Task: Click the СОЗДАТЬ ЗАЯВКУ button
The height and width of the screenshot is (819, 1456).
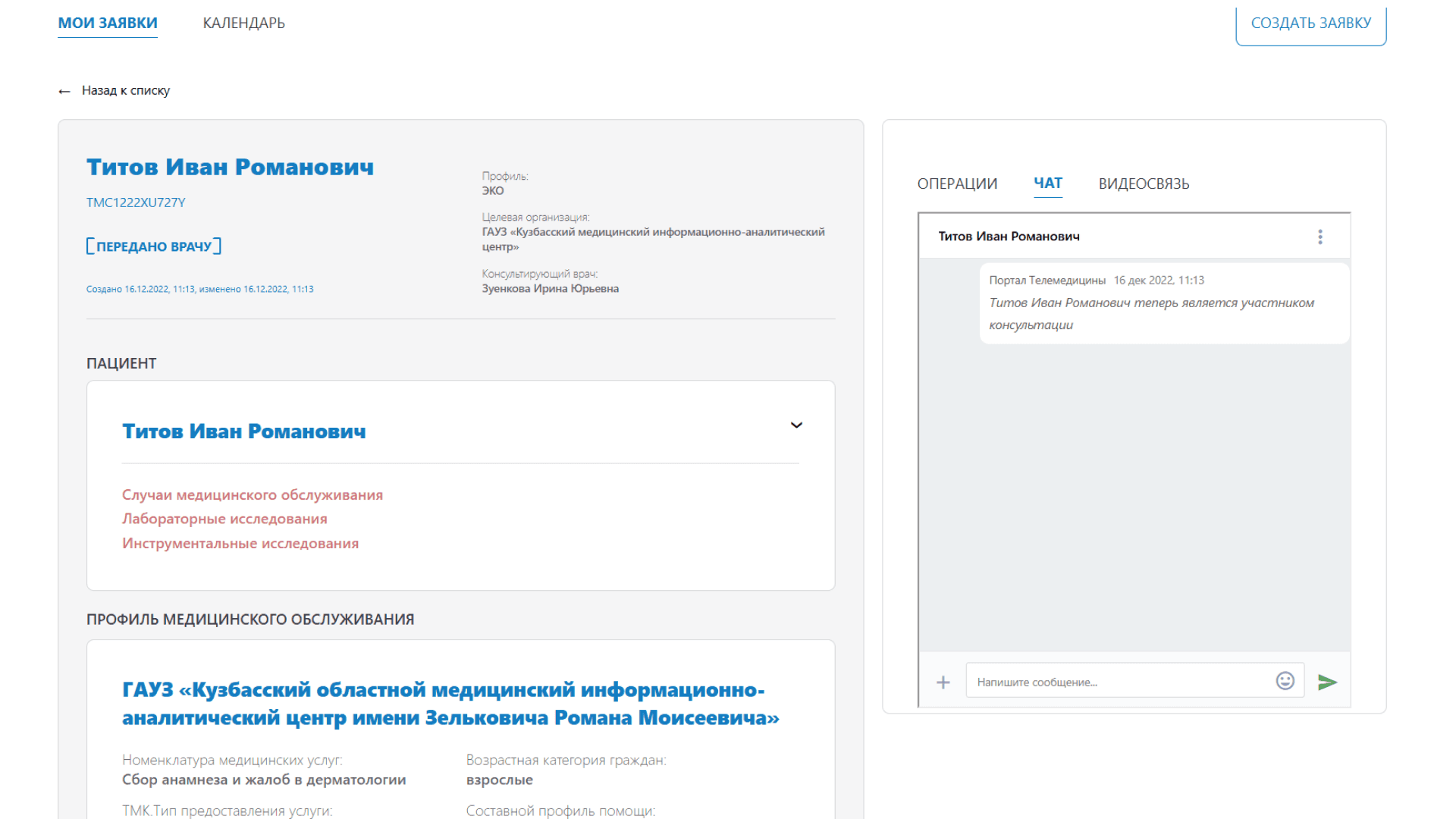Action: click(x=1310, y=24)
